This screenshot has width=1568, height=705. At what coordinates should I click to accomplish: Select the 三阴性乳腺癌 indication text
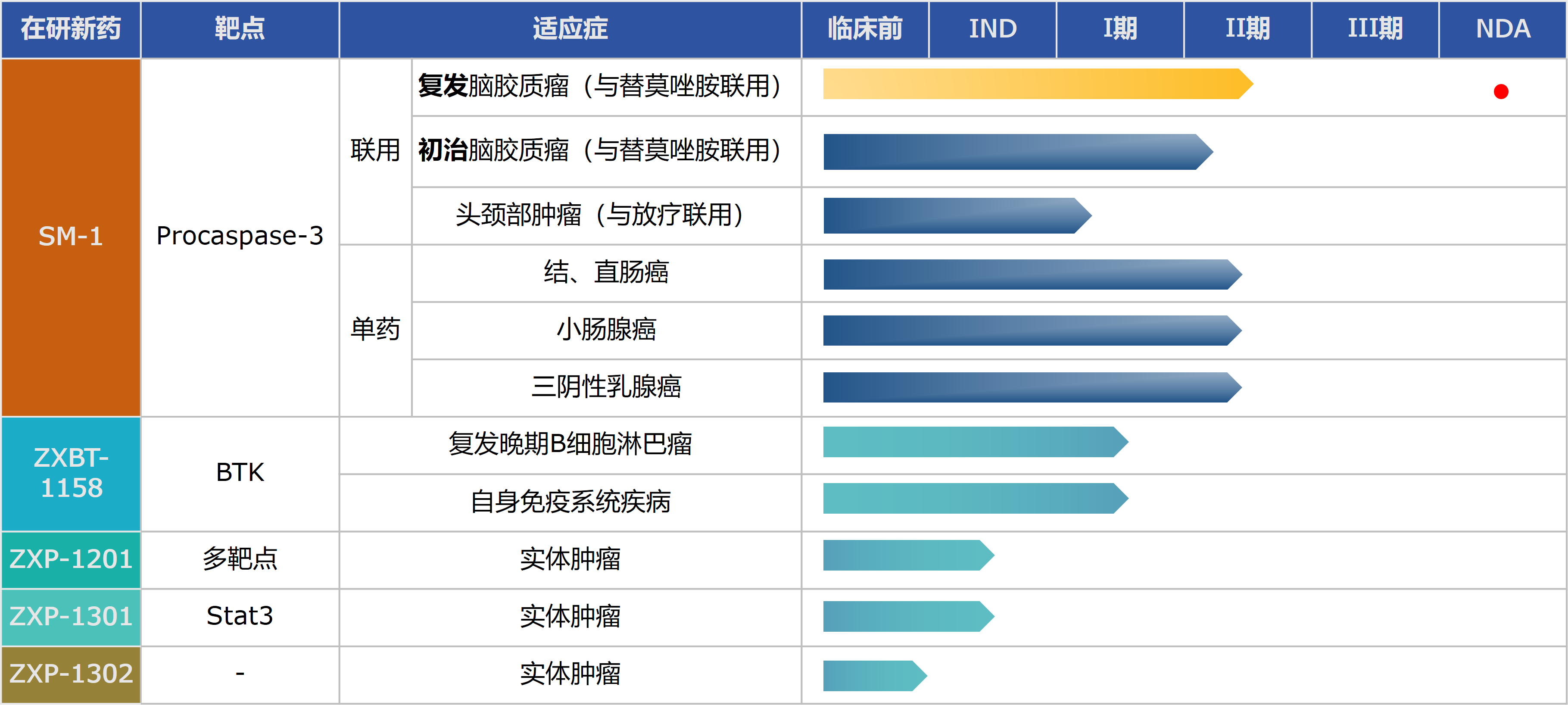coord(606,387)
